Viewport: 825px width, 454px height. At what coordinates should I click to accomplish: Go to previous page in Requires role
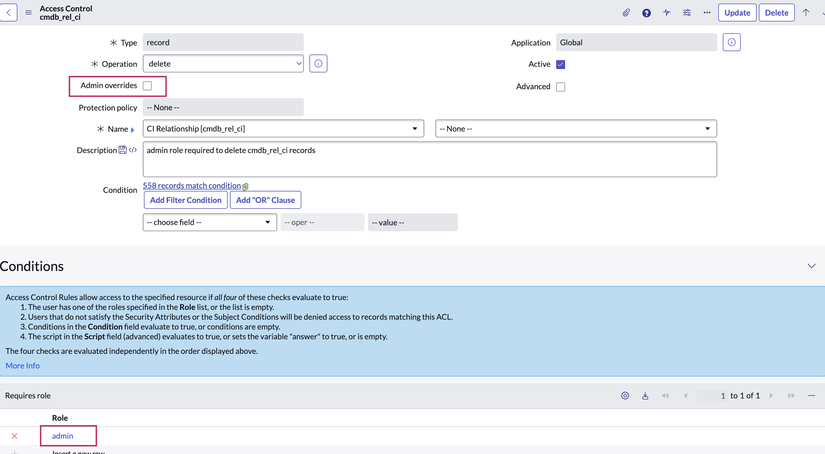point(686,396)
